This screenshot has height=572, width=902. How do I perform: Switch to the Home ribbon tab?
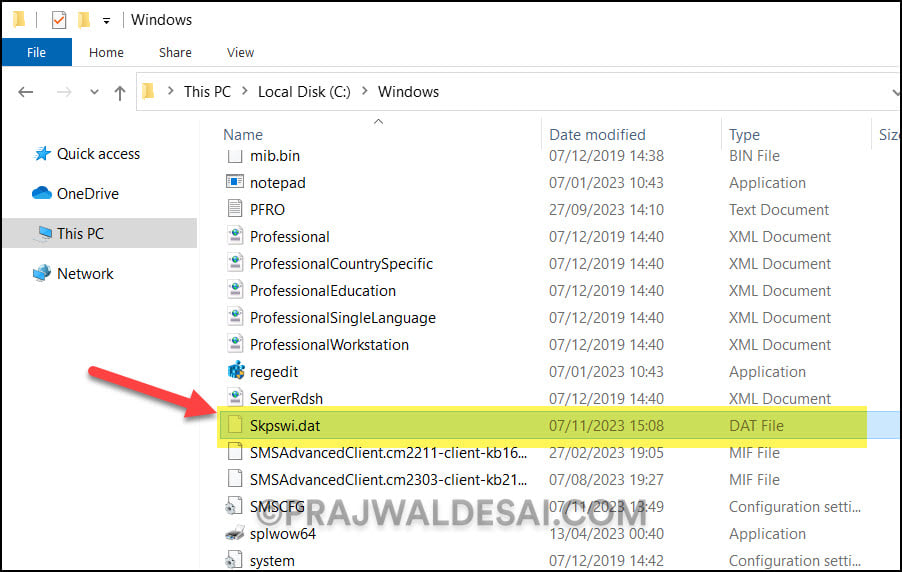[x=106, y=52]
